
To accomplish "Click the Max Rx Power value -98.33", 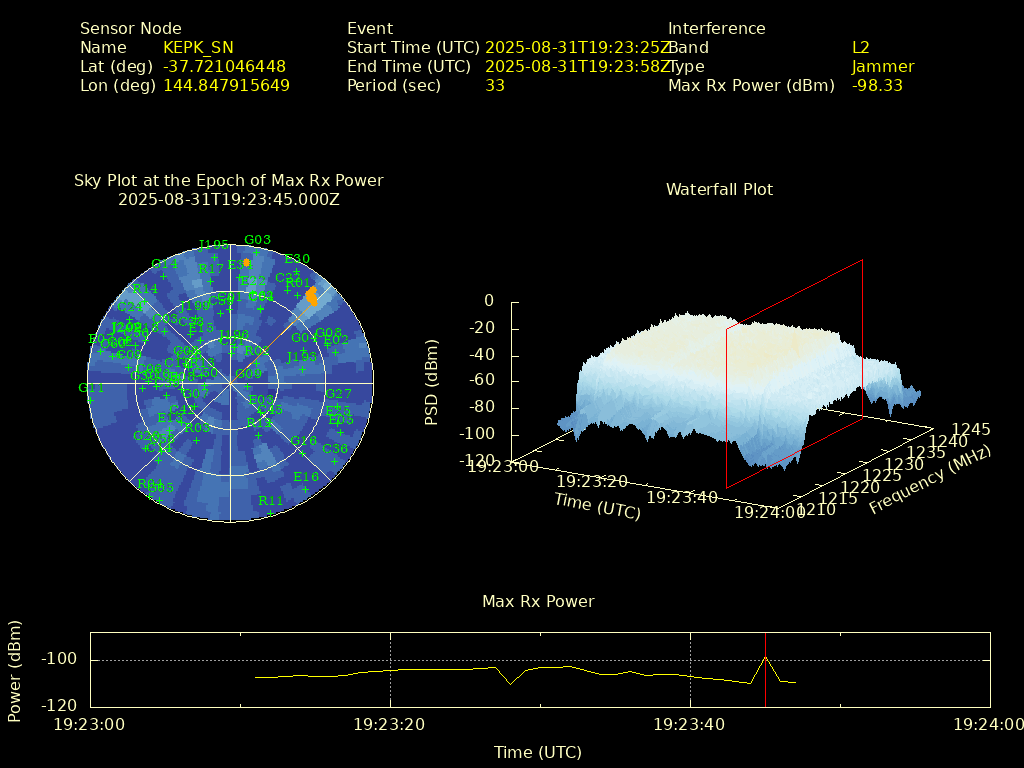I will 877,86.
